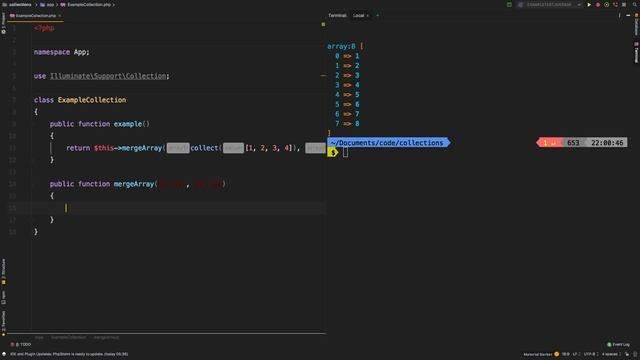Open the Terminal tool window button on right edge
640x360 pixels.
click(x=636, y=53)
